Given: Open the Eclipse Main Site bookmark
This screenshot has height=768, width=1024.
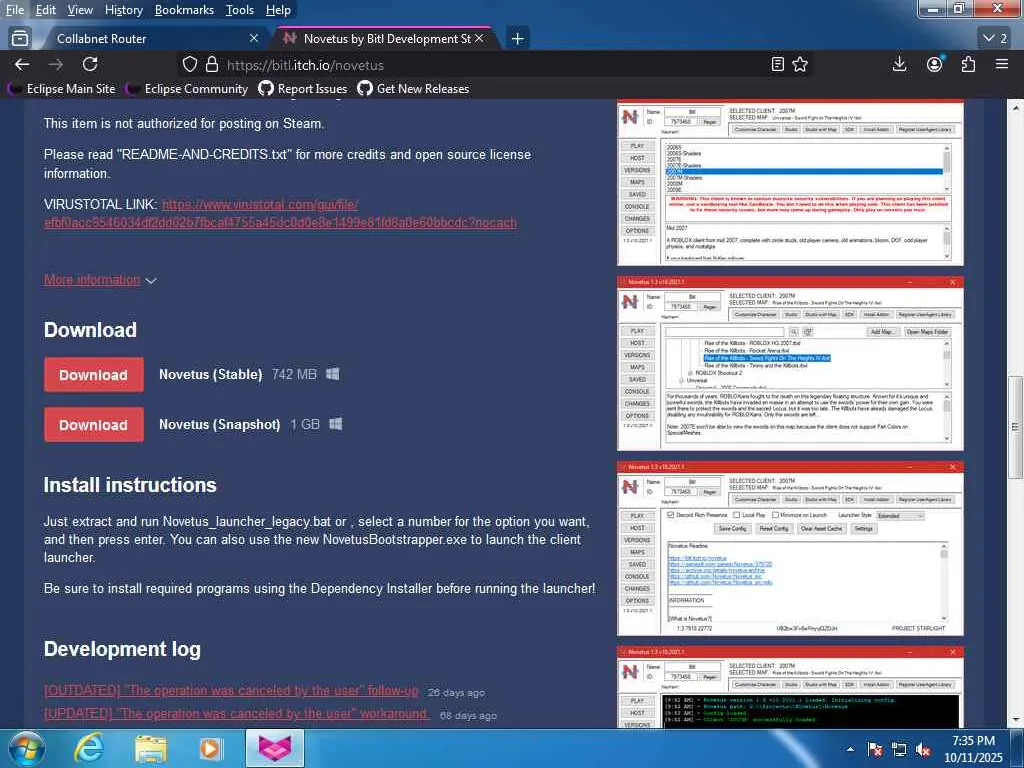Looking at the screenshot, I should point(62,89).
